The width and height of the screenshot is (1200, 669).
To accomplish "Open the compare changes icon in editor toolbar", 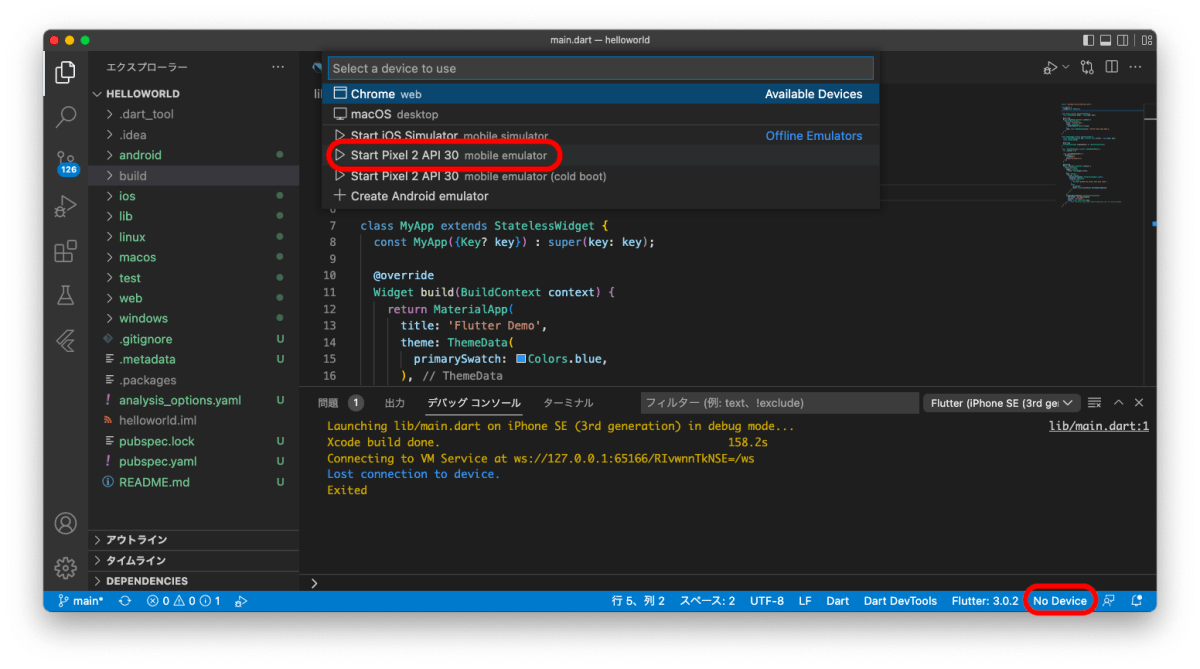I will (x=1086, y=67).
